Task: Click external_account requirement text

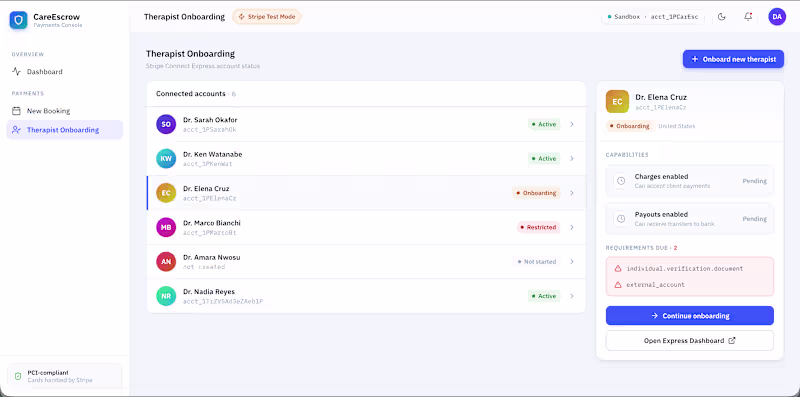Action: [656, 285]
